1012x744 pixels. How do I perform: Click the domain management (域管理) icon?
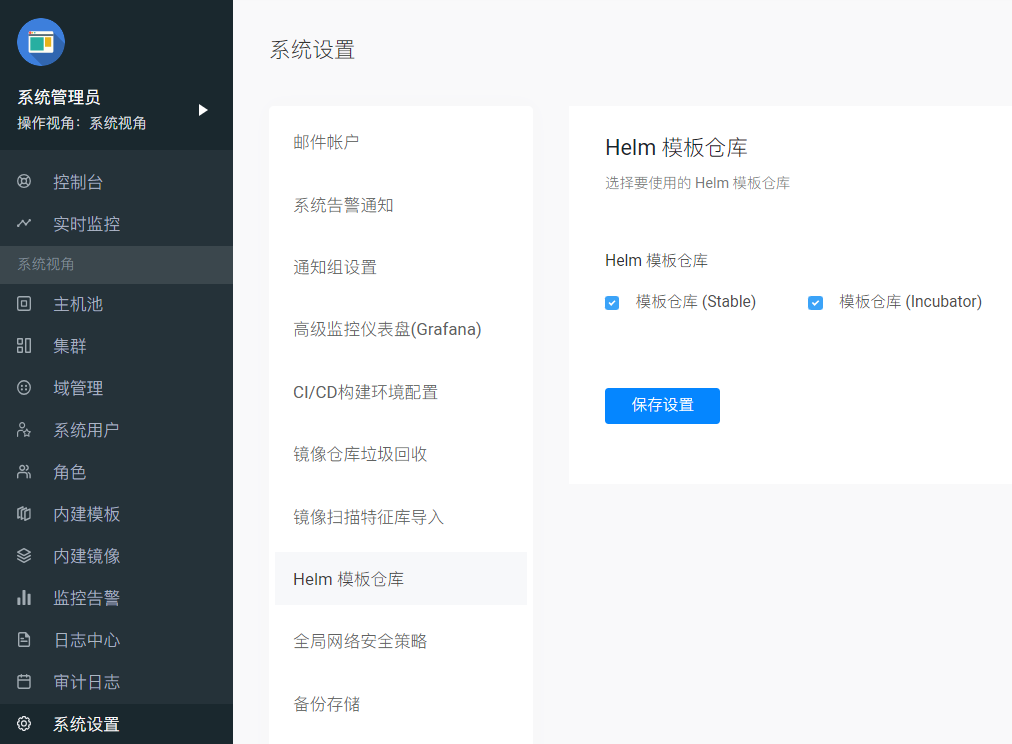point(24,388)
